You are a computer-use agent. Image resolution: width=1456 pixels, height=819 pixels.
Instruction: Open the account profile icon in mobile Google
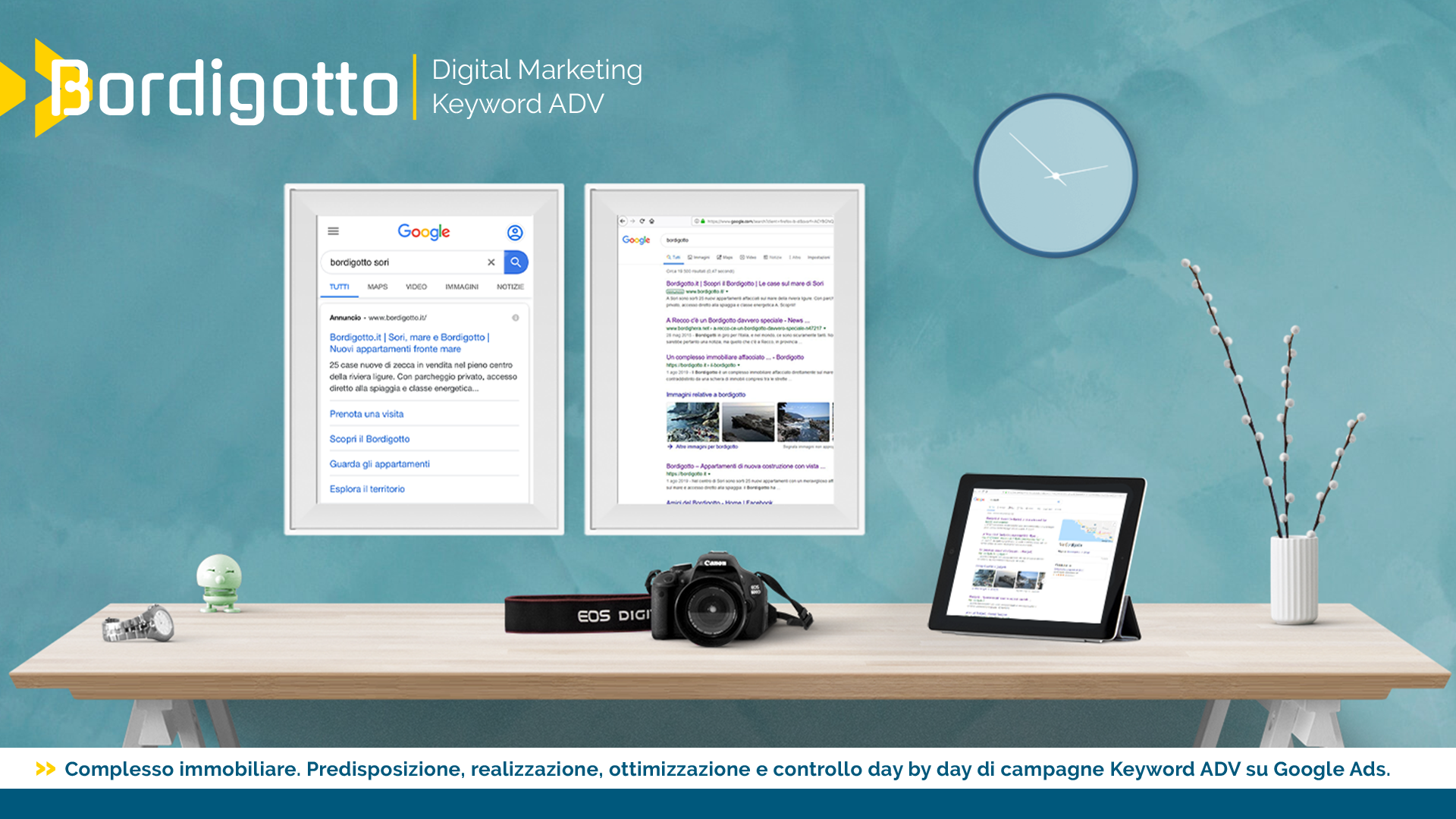click(x=515, y=233)
